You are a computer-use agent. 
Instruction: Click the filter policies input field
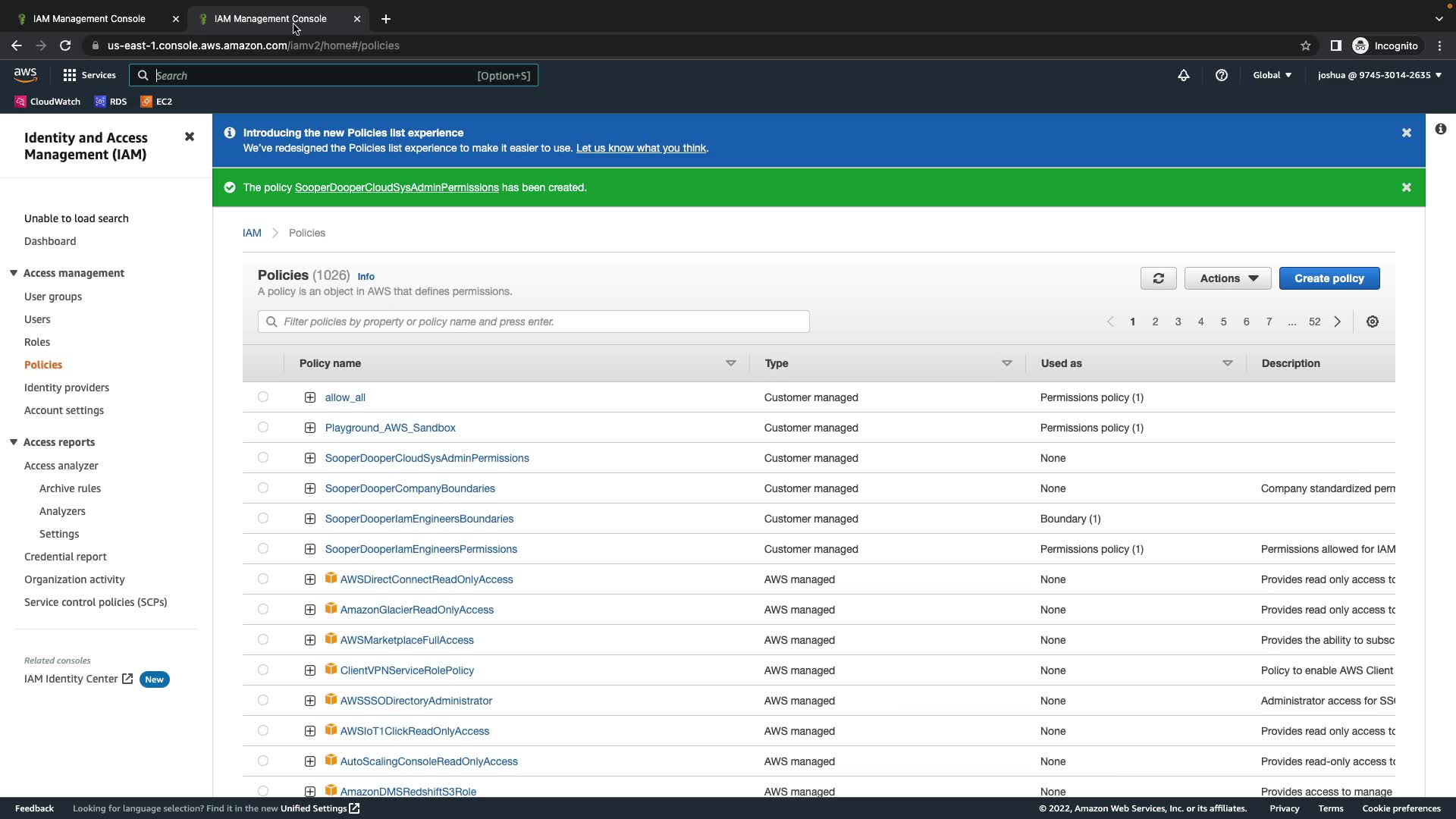tap(533, 322)
